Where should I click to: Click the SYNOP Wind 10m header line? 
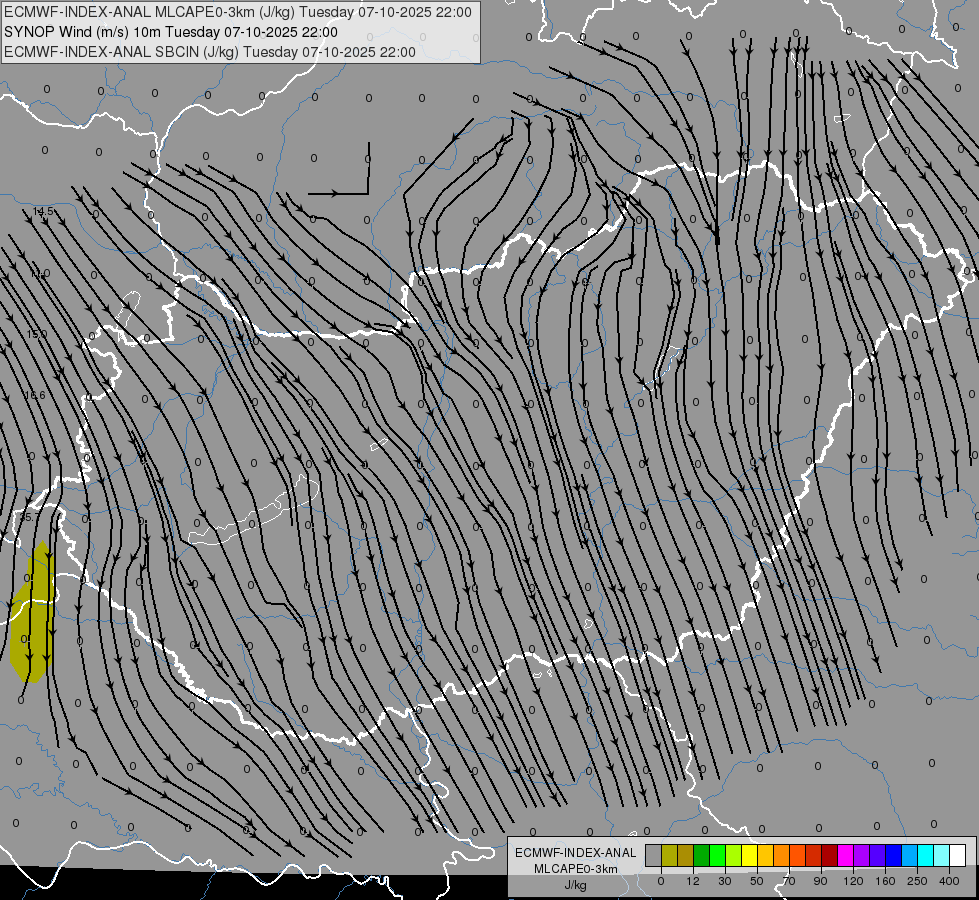click(171, 32)
